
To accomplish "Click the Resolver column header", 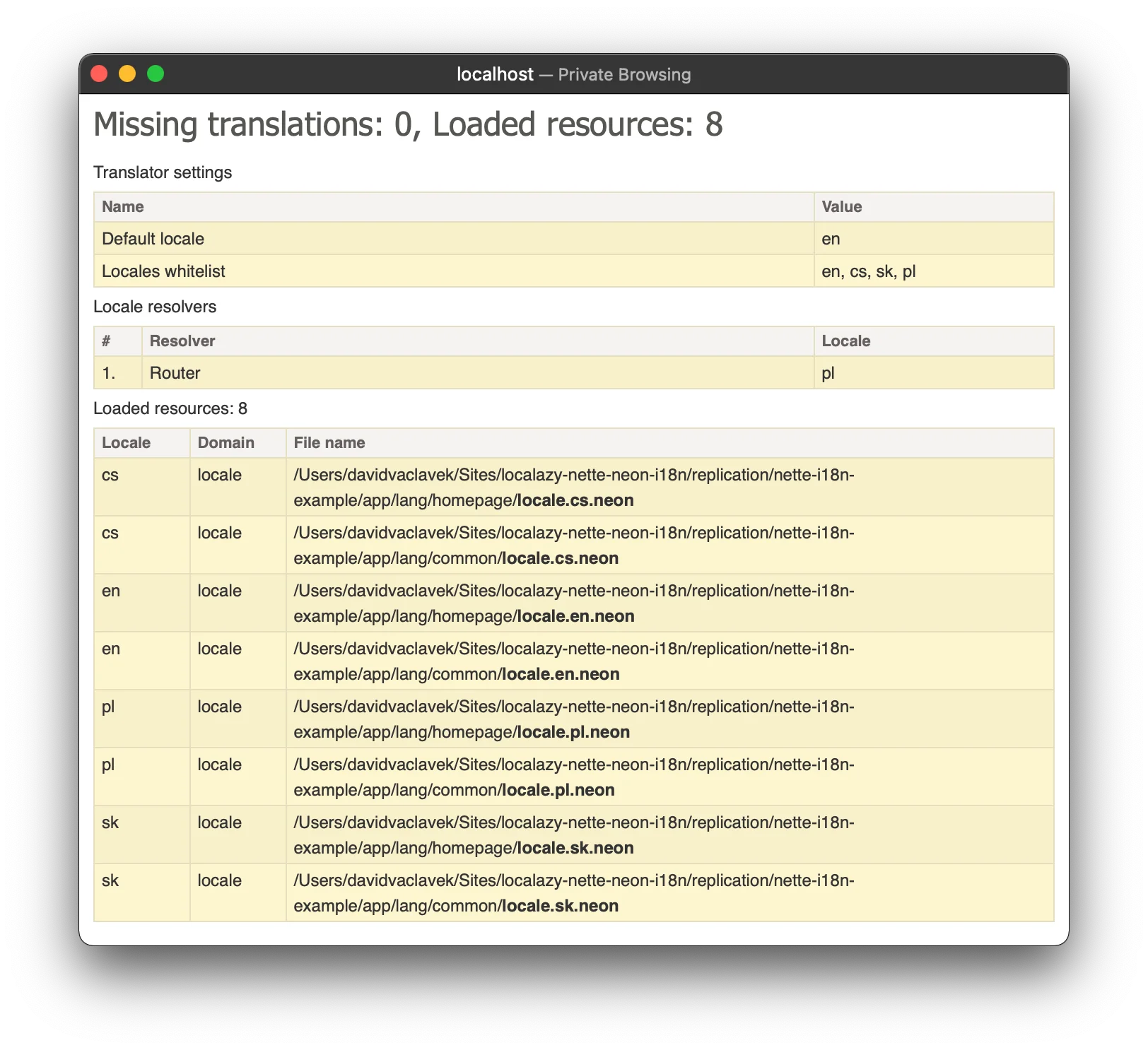I will [x=182, y=341].
